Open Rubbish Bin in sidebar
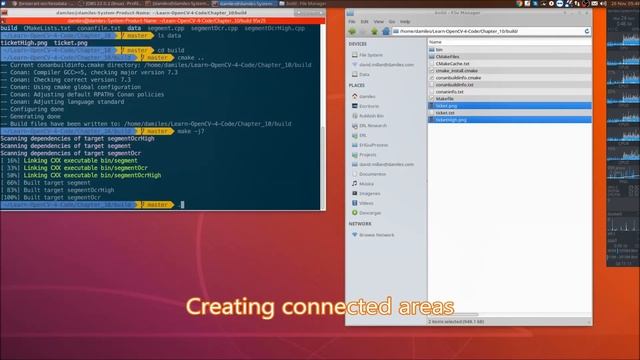Viewport: 640px width, 360px height. click(x=371, y=116)
